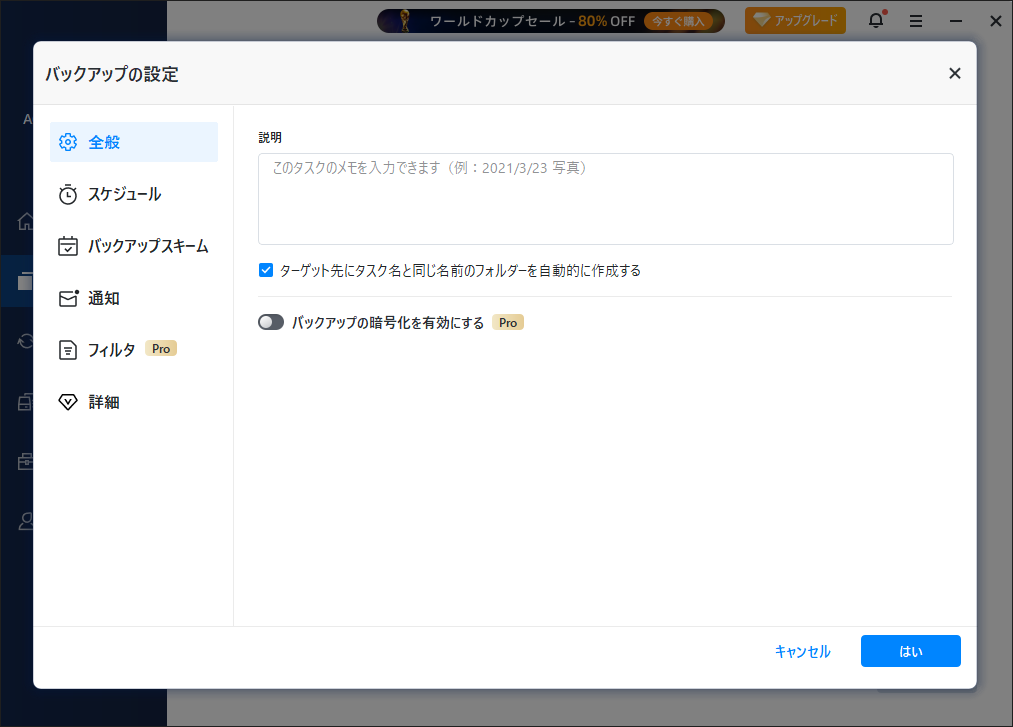This screenshot has height=727, width=1013.
Task: Click the アップグレード upgrade button
Action: click(795, 21)
